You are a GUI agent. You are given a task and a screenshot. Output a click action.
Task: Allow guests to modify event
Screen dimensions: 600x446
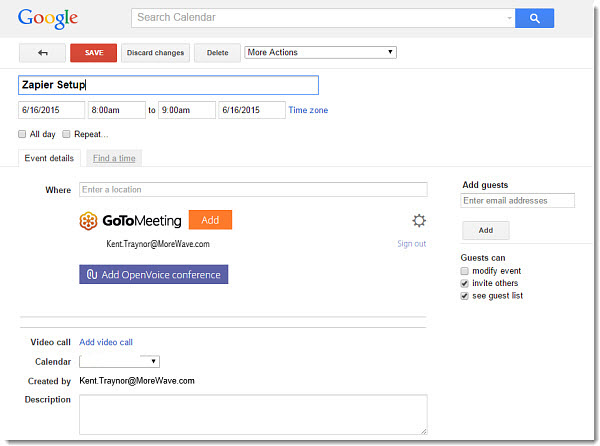point(465,271)
